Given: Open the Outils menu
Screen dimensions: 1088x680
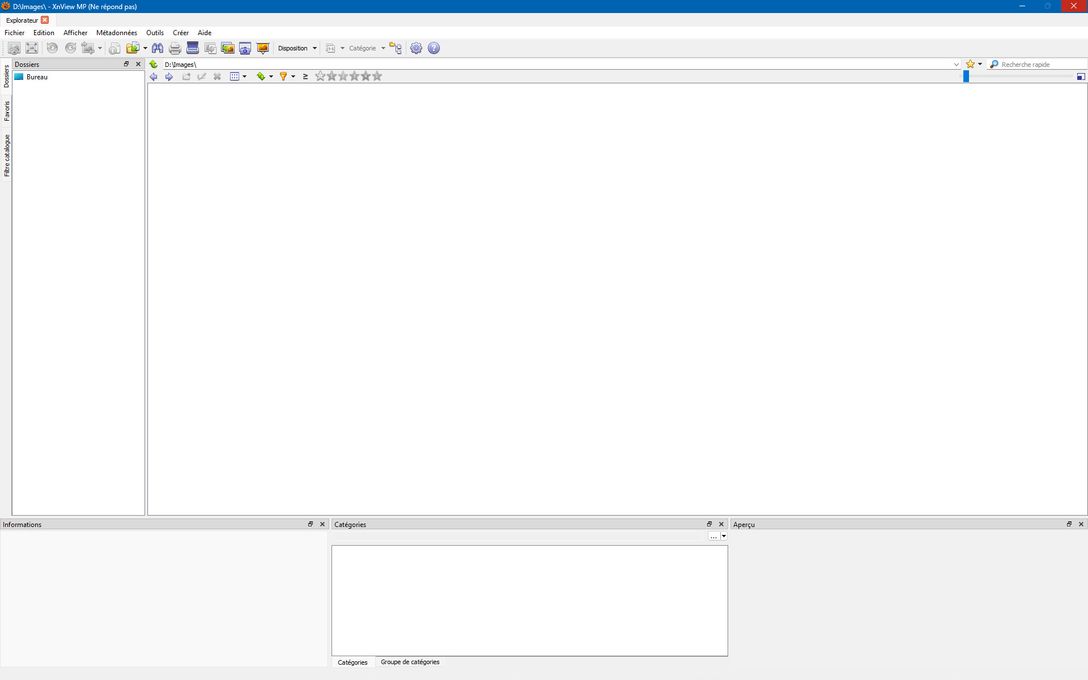Looking at the screenshot, I should pos(155,33).
